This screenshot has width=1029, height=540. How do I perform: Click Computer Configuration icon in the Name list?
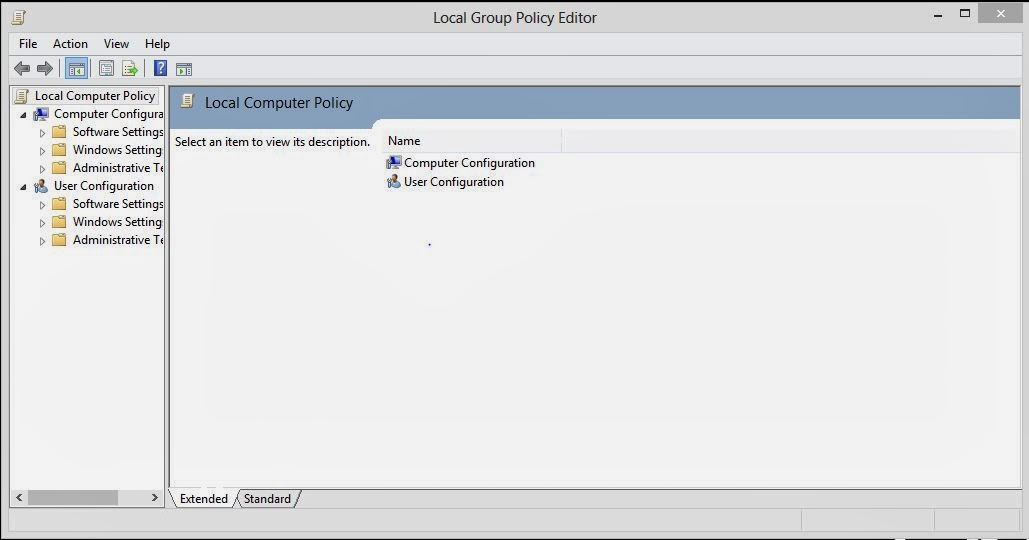point(393,163)
